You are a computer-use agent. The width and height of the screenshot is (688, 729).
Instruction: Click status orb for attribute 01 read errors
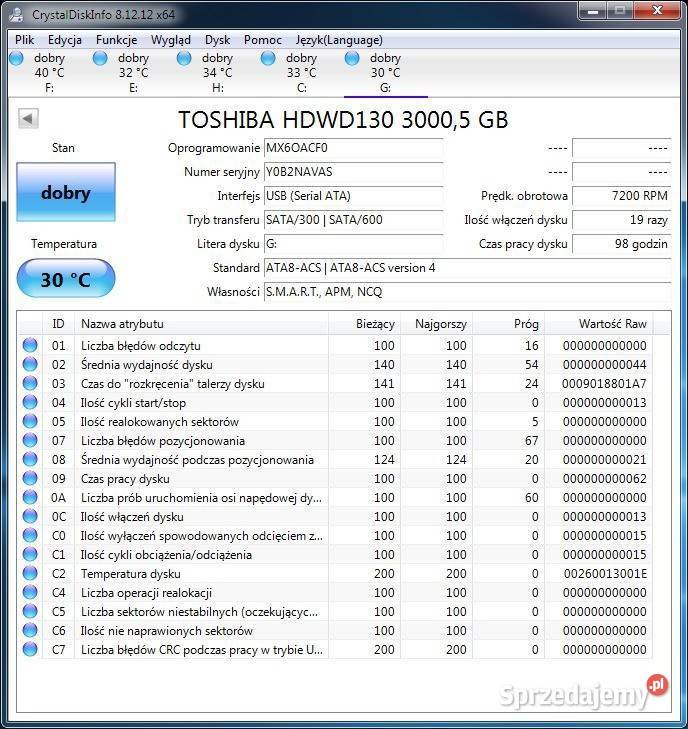(x=30, y=346)
